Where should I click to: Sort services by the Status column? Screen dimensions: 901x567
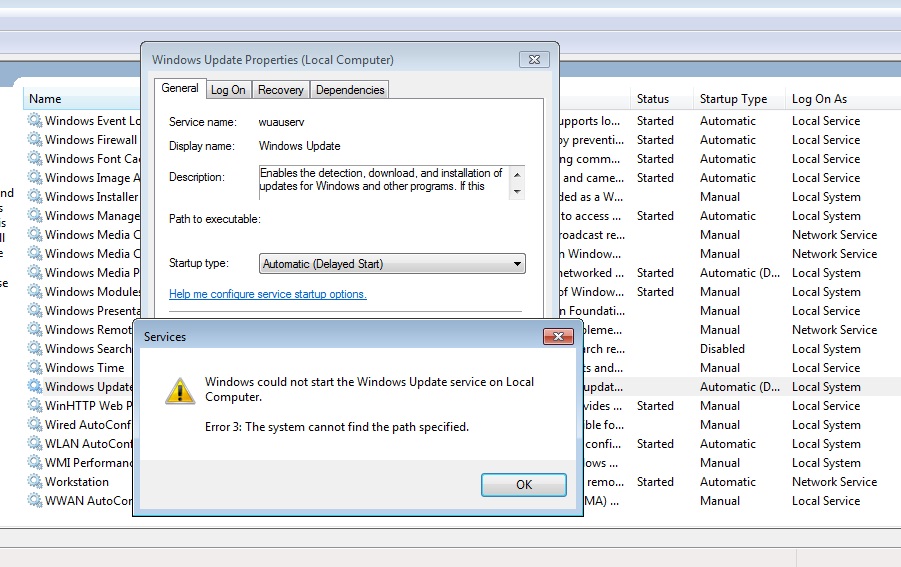tap(661, 99)
